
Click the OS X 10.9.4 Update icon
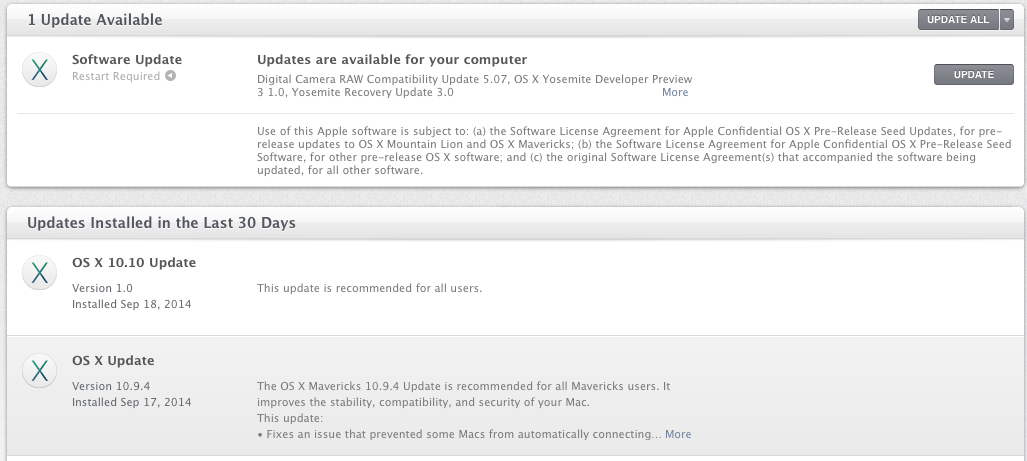[39, 371]
